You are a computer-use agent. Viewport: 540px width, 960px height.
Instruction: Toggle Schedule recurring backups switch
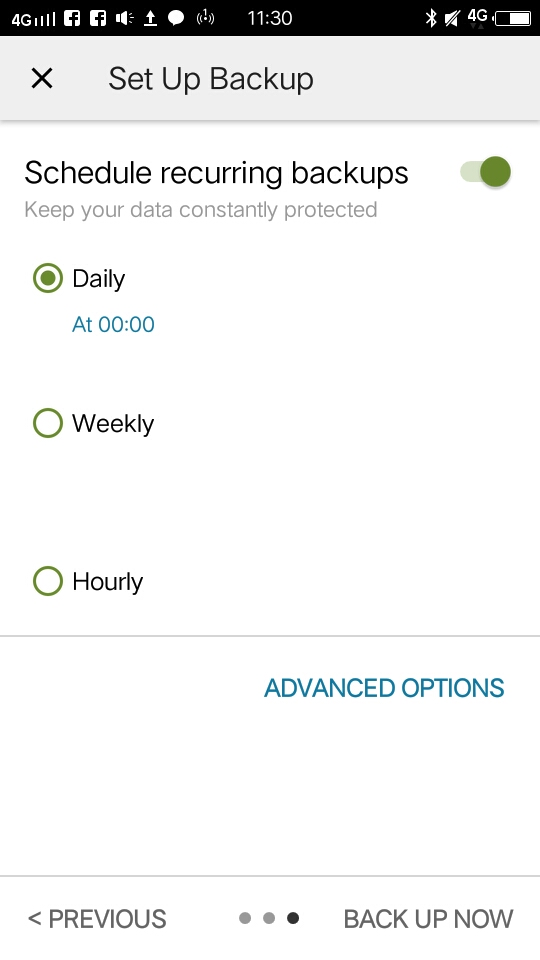click(486, 171)
